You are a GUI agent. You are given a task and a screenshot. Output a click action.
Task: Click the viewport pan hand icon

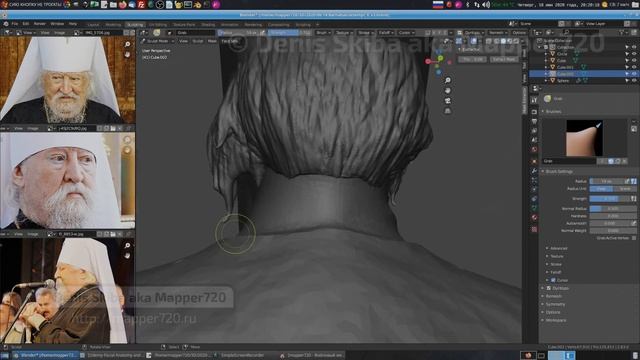point(448,90)
